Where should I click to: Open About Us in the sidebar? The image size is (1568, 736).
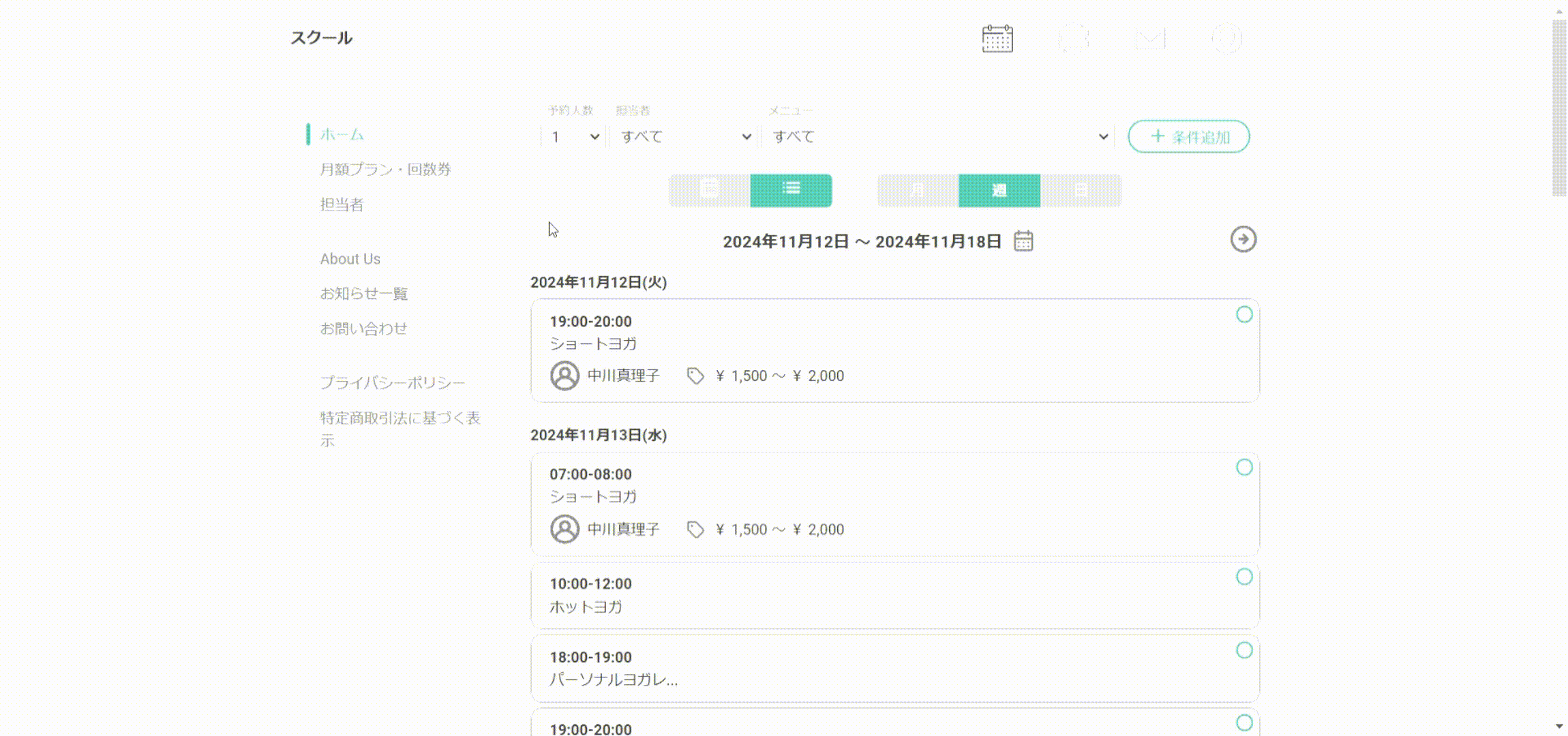click(350, 259)
